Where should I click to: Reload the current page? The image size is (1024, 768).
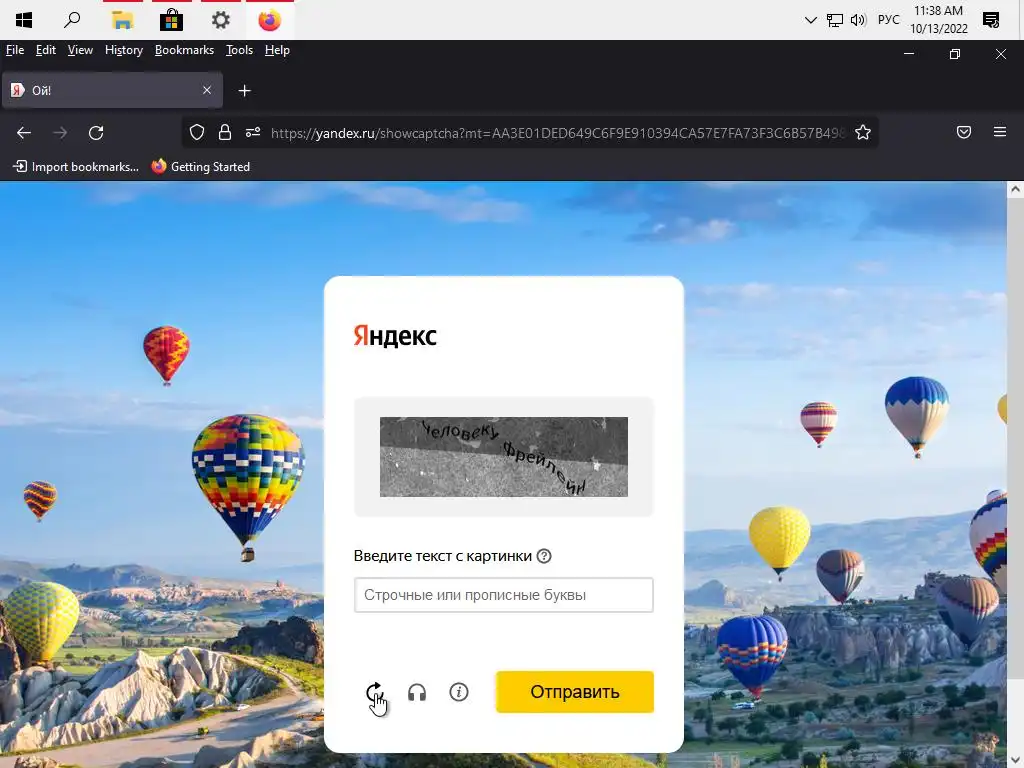click(96, 133)
